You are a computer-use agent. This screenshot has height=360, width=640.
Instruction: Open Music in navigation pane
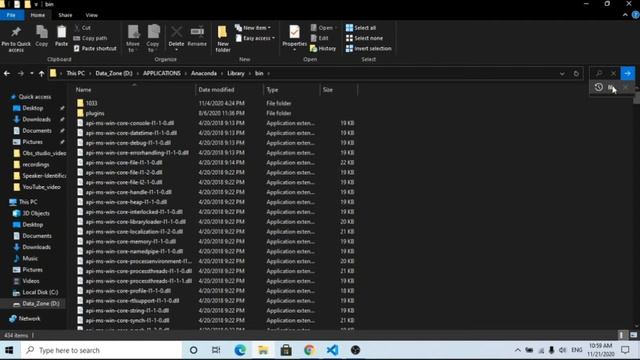[30, 258]
